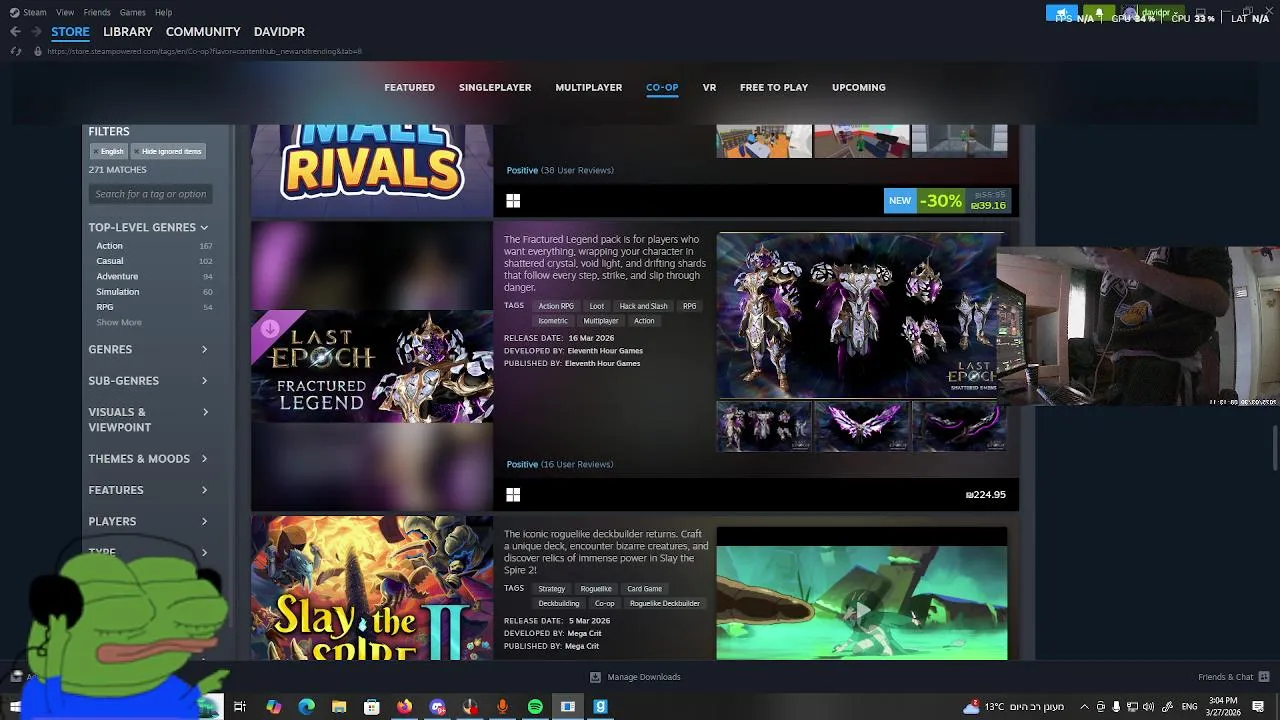Open the Logitech G HUB taskbar icon
Screen dimensions: 1280x720
pyautogui.click(x=600, y=707)
